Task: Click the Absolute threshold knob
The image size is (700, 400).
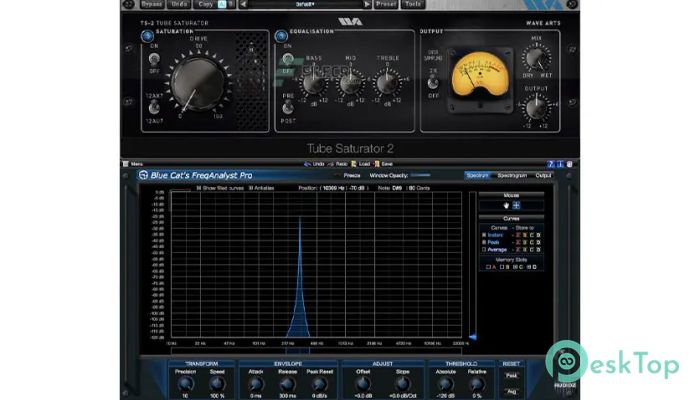Action: (x=445, y=384)
